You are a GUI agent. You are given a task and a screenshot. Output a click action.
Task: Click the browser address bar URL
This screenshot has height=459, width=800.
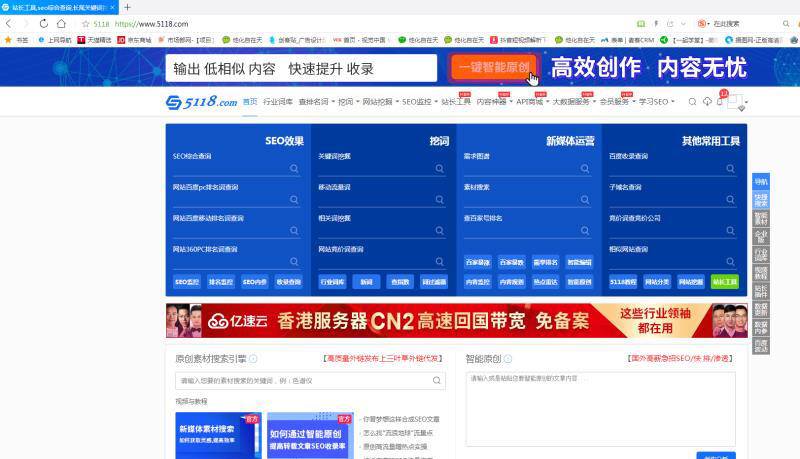point(152,24)
